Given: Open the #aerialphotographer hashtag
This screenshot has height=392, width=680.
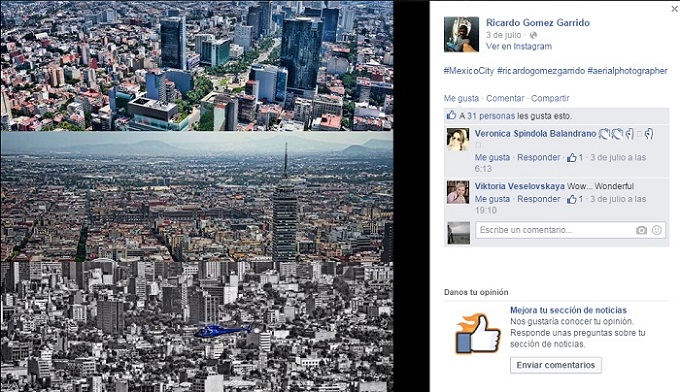Looking at the screenshot, I should (x=628, y=71).
